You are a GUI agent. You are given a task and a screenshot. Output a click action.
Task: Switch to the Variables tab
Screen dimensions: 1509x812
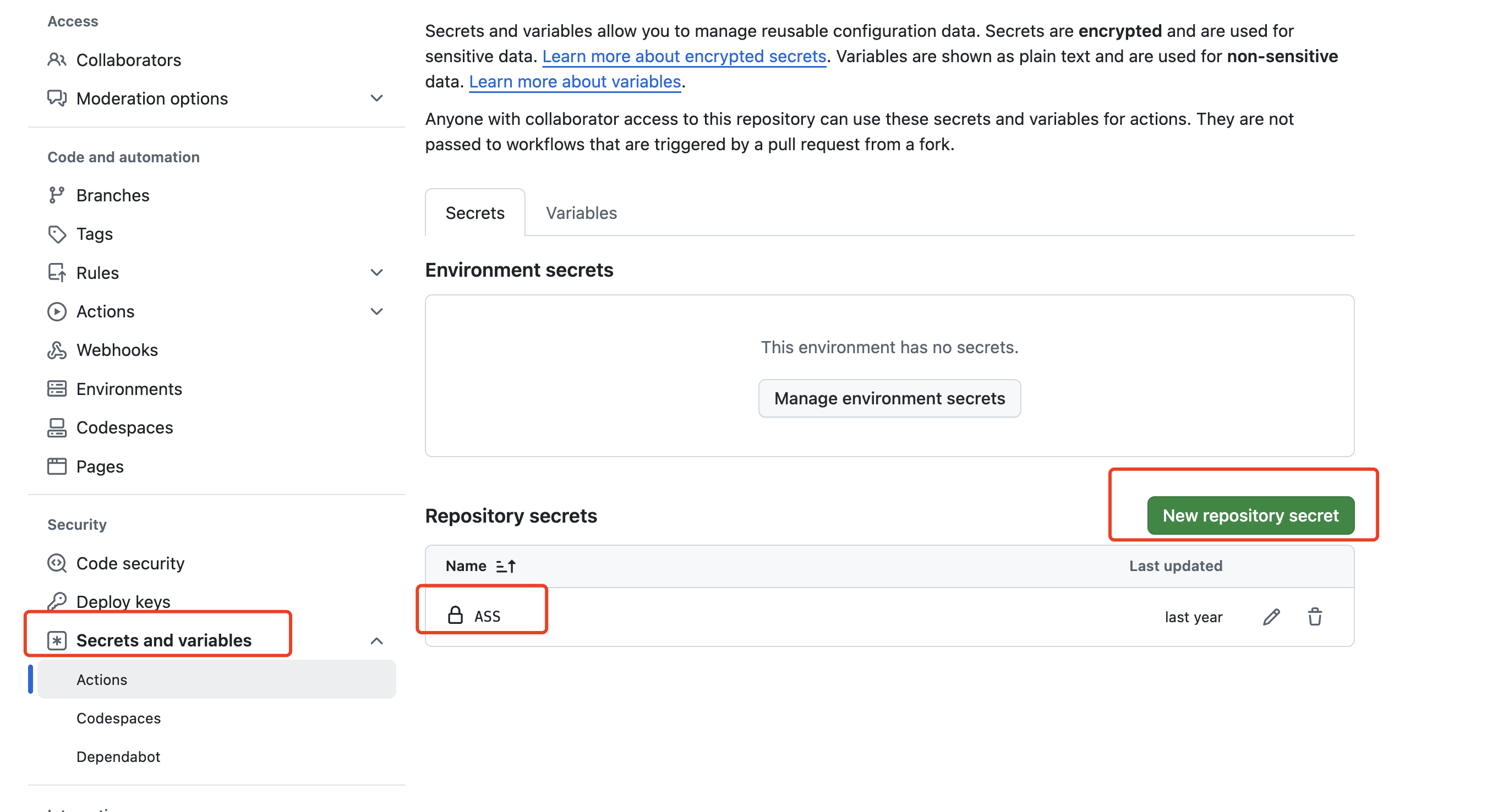click(581, 212)
